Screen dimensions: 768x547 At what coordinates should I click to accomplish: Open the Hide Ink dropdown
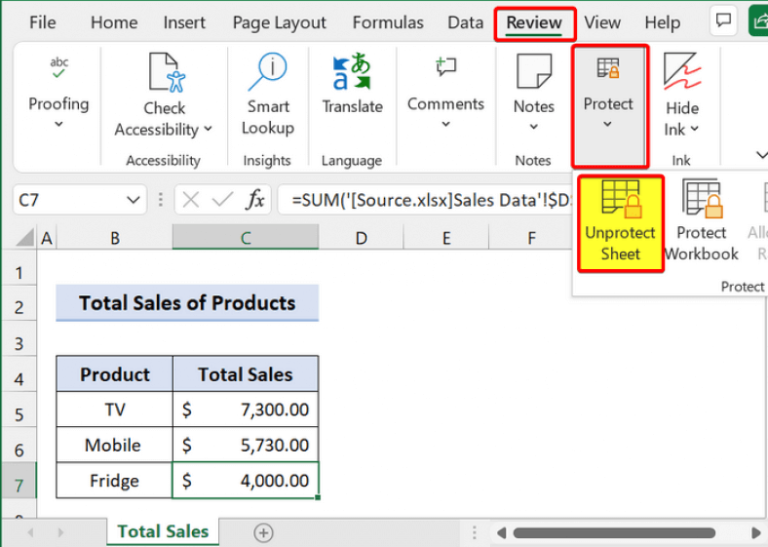[682, 118]
